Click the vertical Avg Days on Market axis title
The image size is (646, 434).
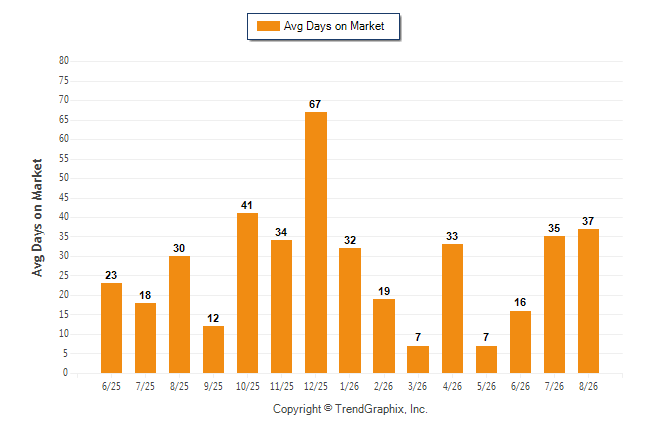37,218
